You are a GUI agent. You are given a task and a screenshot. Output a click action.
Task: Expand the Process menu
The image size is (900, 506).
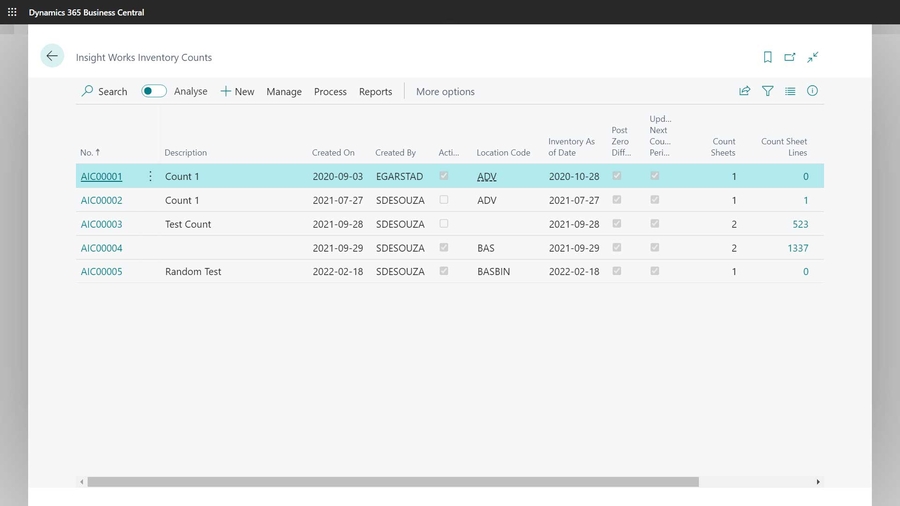tap(330, 92)
